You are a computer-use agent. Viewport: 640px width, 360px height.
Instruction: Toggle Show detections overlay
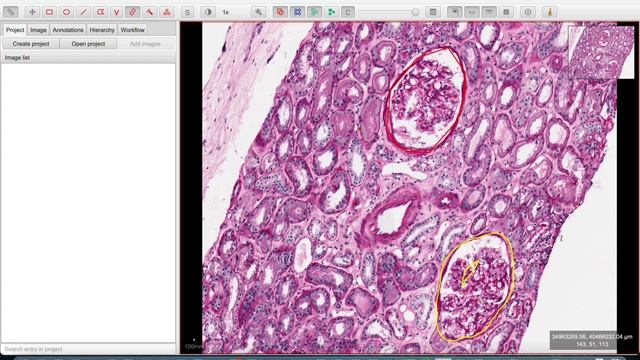click(314, 12)
